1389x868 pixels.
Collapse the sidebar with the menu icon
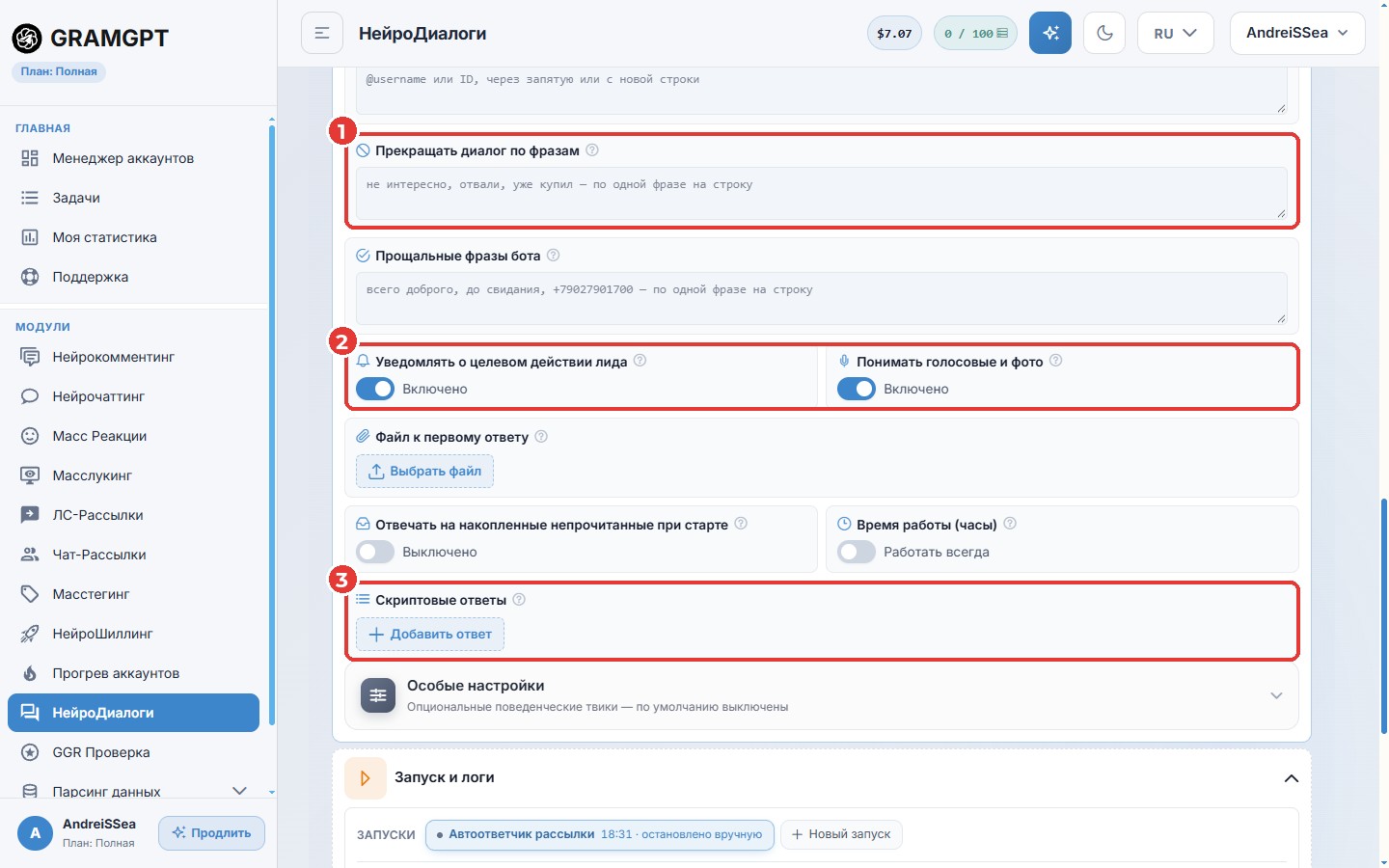[322, 33]
